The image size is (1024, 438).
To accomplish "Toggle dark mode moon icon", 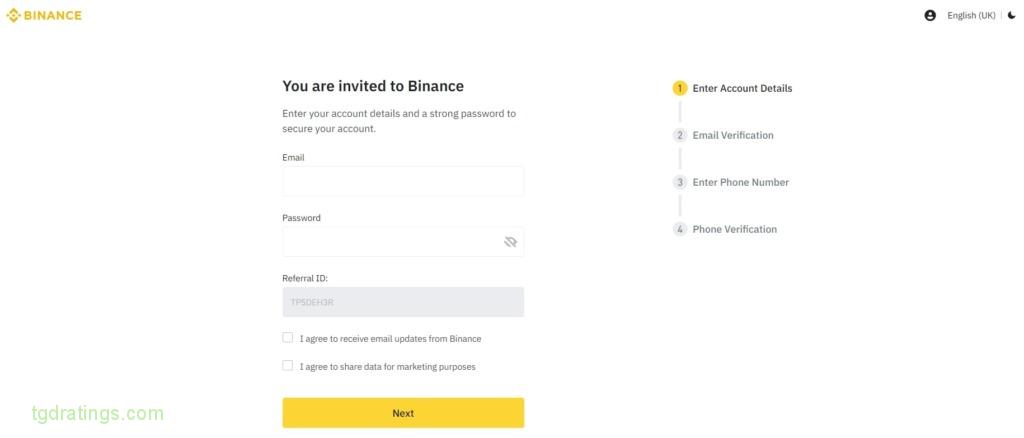I will pos(1012,15).
